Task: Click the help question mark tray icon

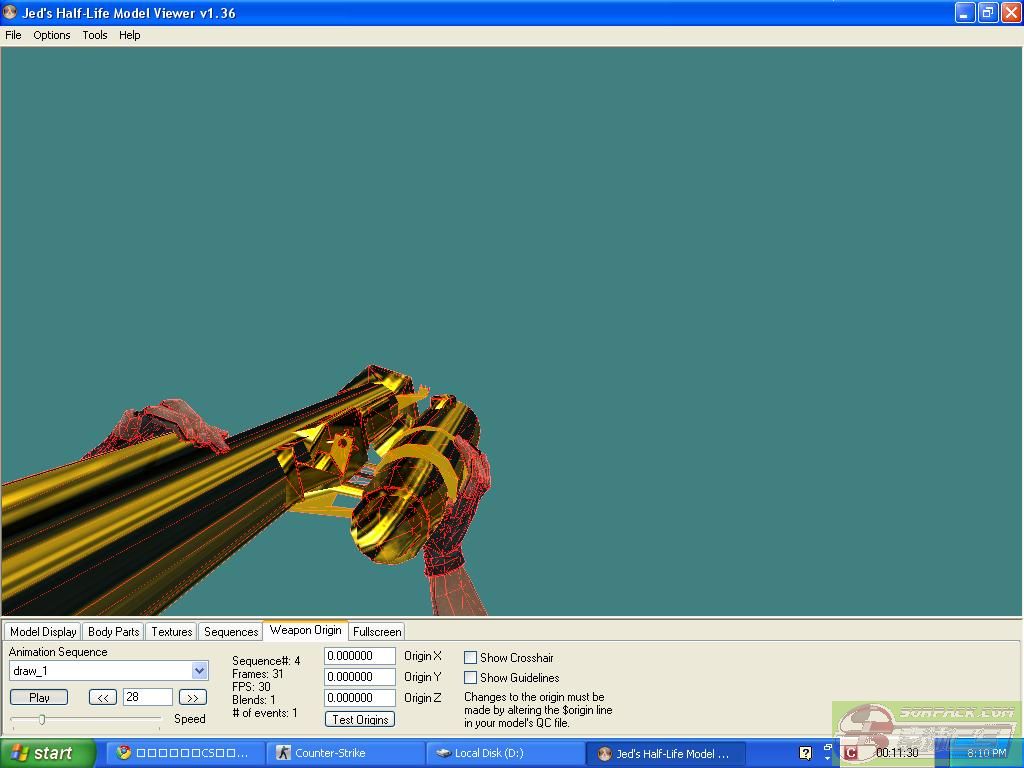Action: click(806, 754)
